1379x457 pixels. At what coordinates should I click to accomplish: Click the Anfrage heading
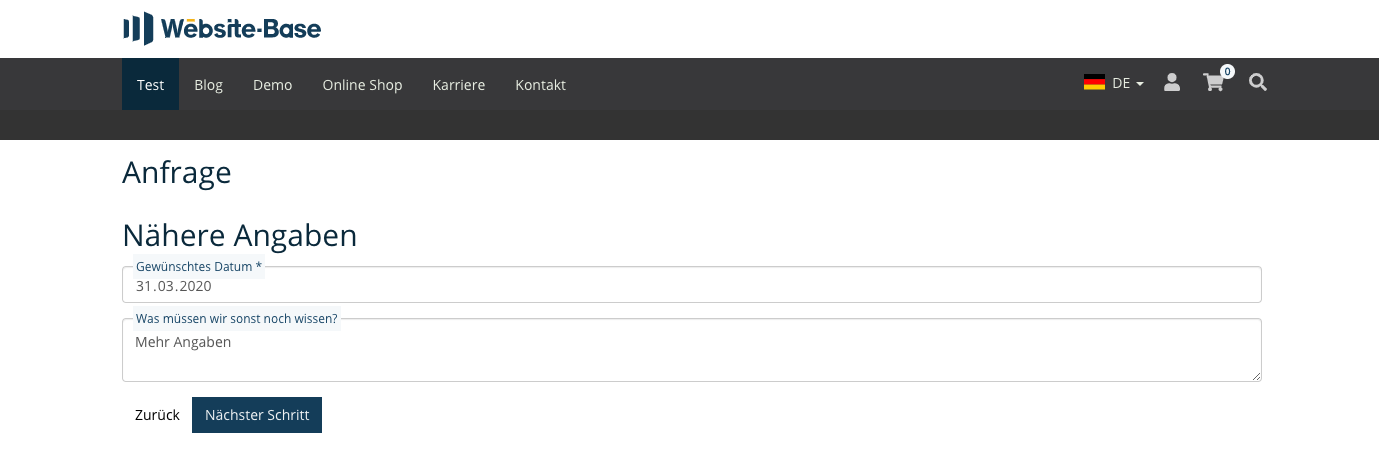(177, 173)
